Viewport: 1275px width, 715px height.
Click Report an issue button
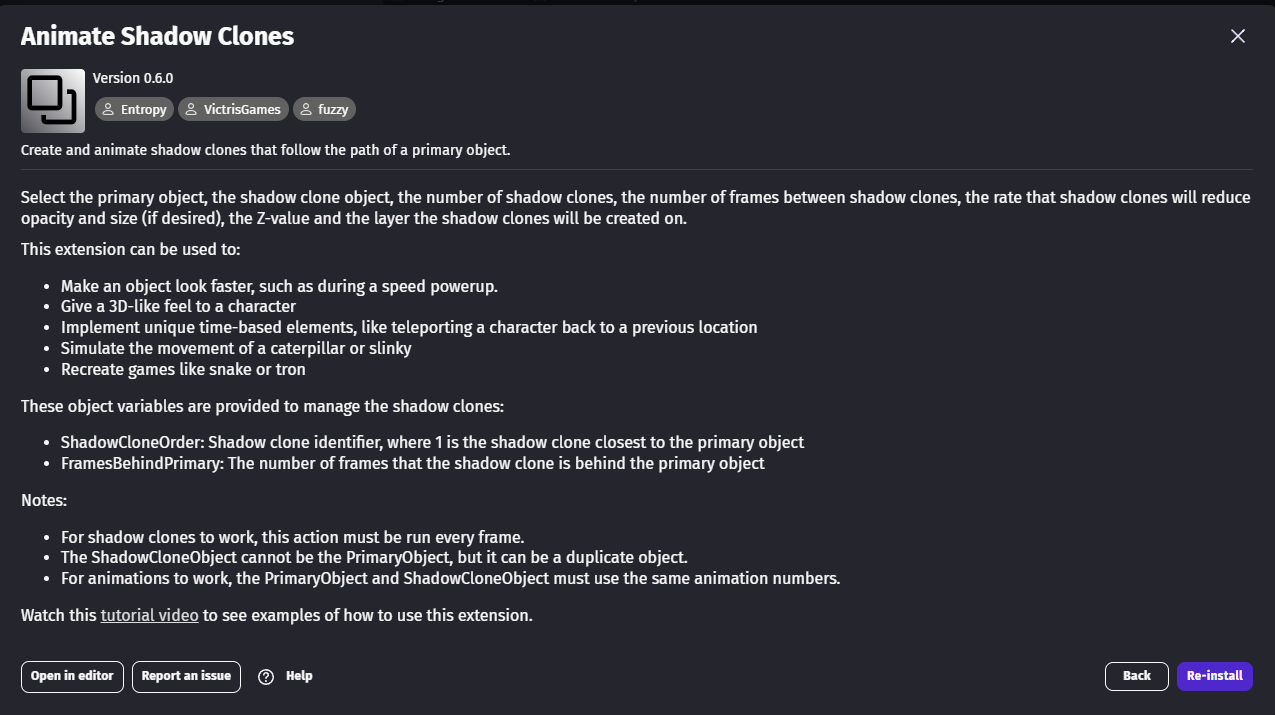tap(186, 676)
